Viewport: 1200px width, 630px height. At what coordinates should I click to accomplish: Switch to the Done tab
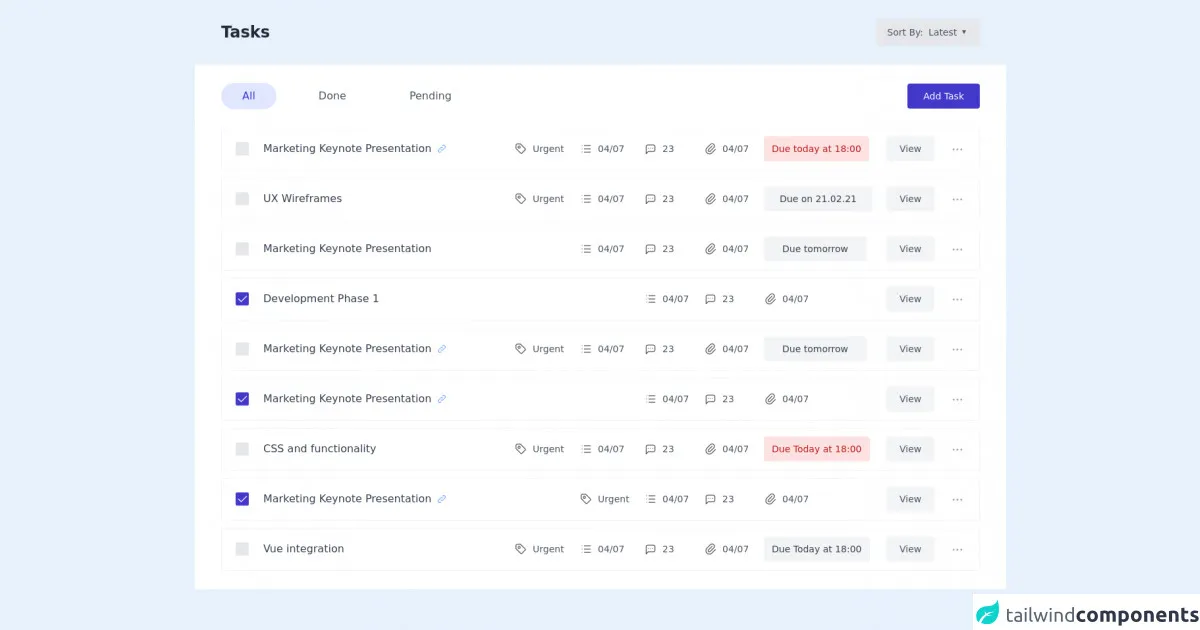(x=332, y=96)
